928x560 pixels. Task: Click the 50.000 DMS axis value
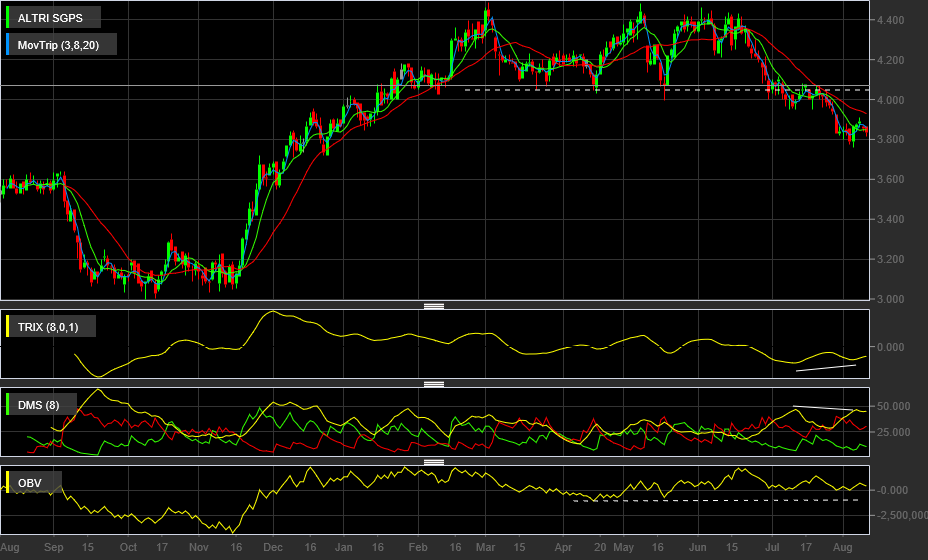[x=893, y=406]
